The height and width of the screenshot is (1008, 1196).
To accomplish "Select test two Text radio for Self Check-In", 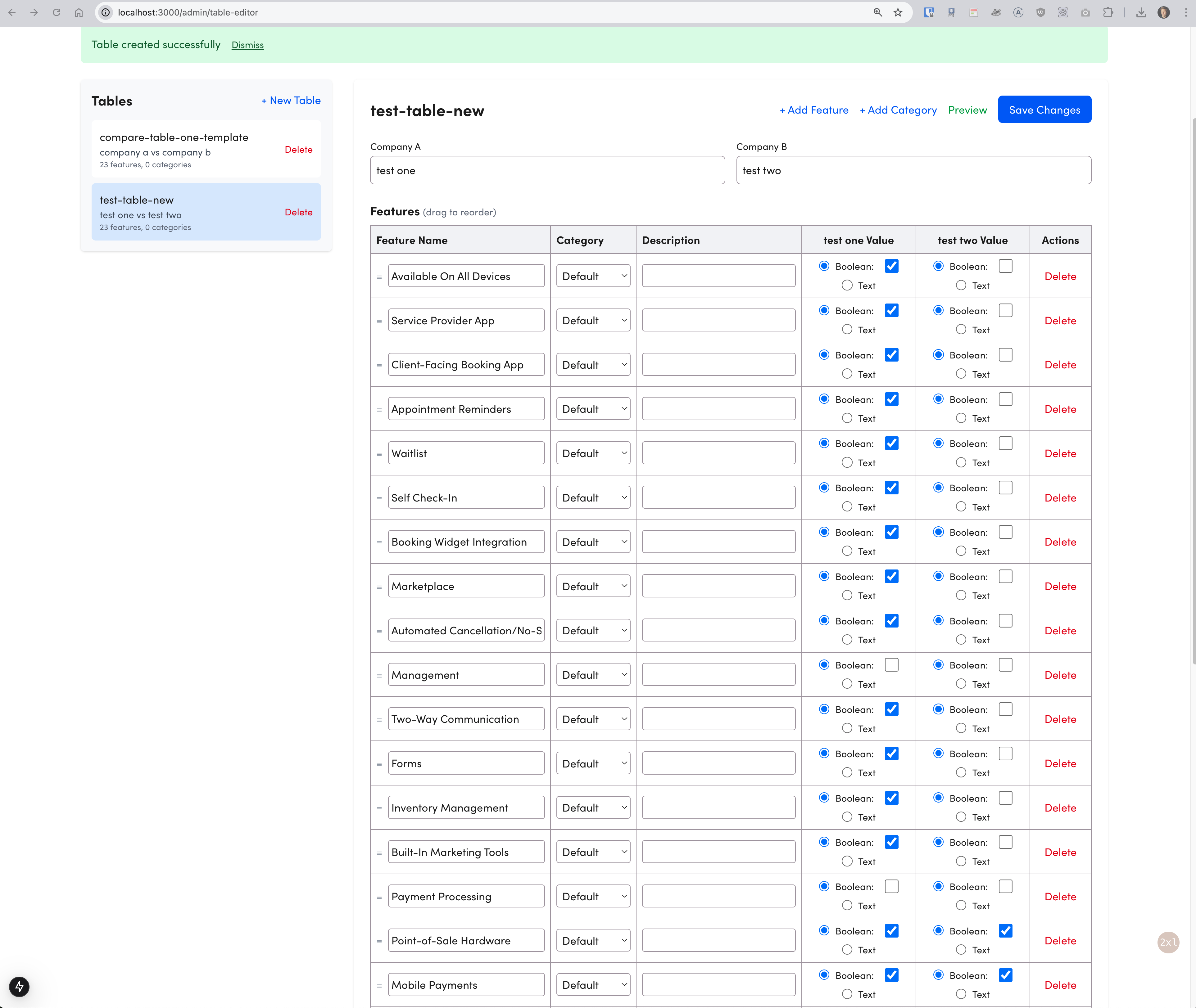I will 961,507.
